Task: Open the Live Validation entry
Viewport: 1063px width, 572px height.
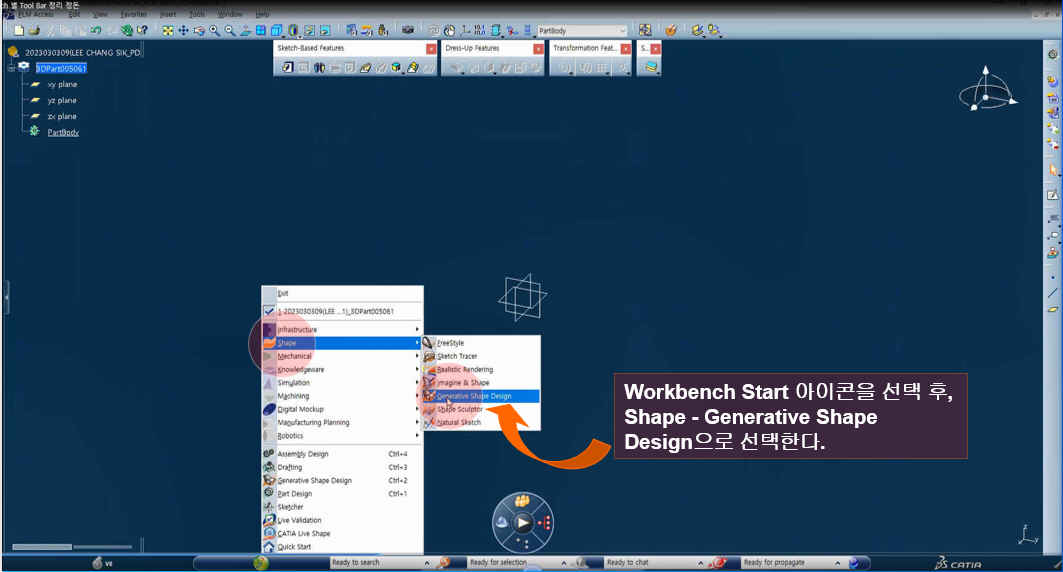Action: [x=342, y=520]
